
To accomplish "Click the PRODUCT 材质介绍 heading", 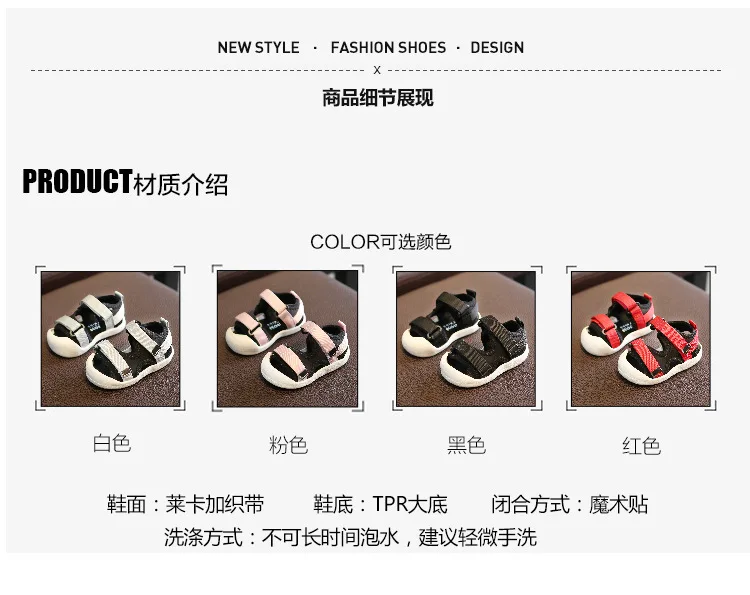I will (x=125, y=182).
